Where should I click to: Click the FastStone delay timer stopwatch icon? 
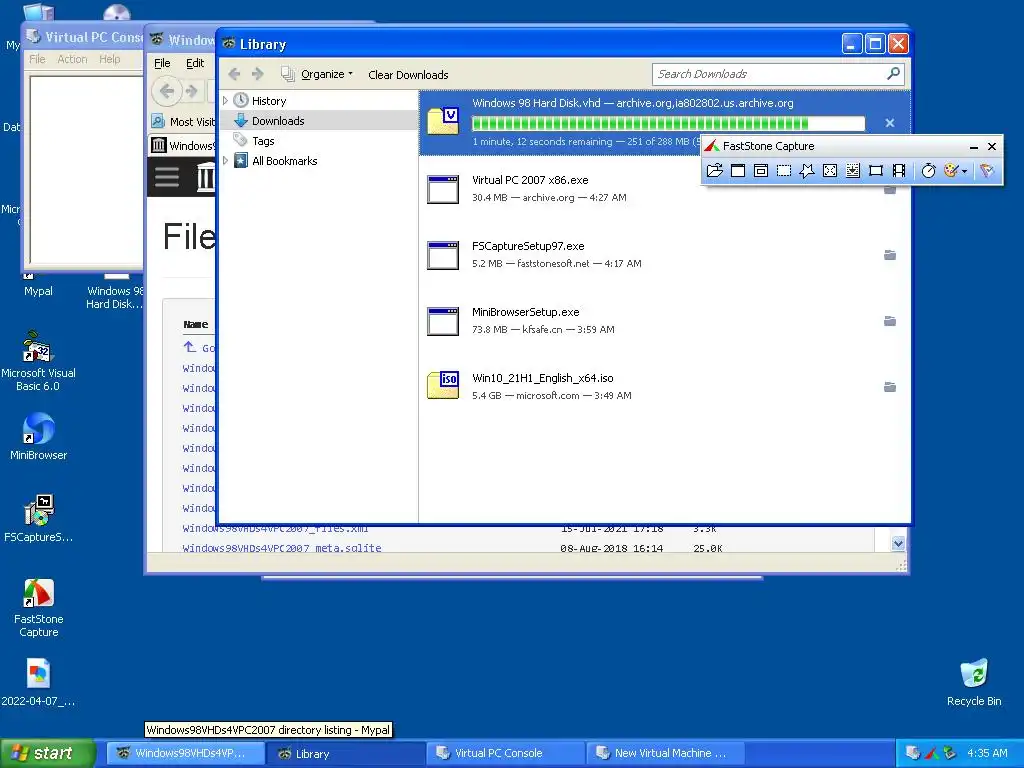click(x=928, y=170)
